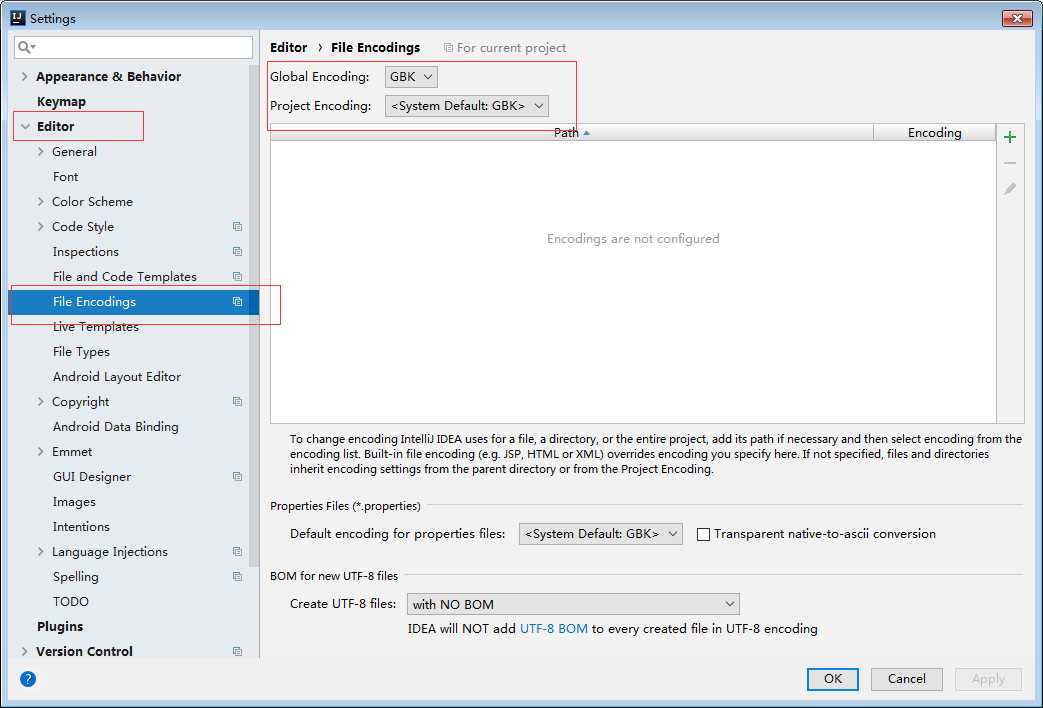This screenshot has width=1043, height=708.
Task: Open the Keymap settings page
Action: click(x=61, y=101)
